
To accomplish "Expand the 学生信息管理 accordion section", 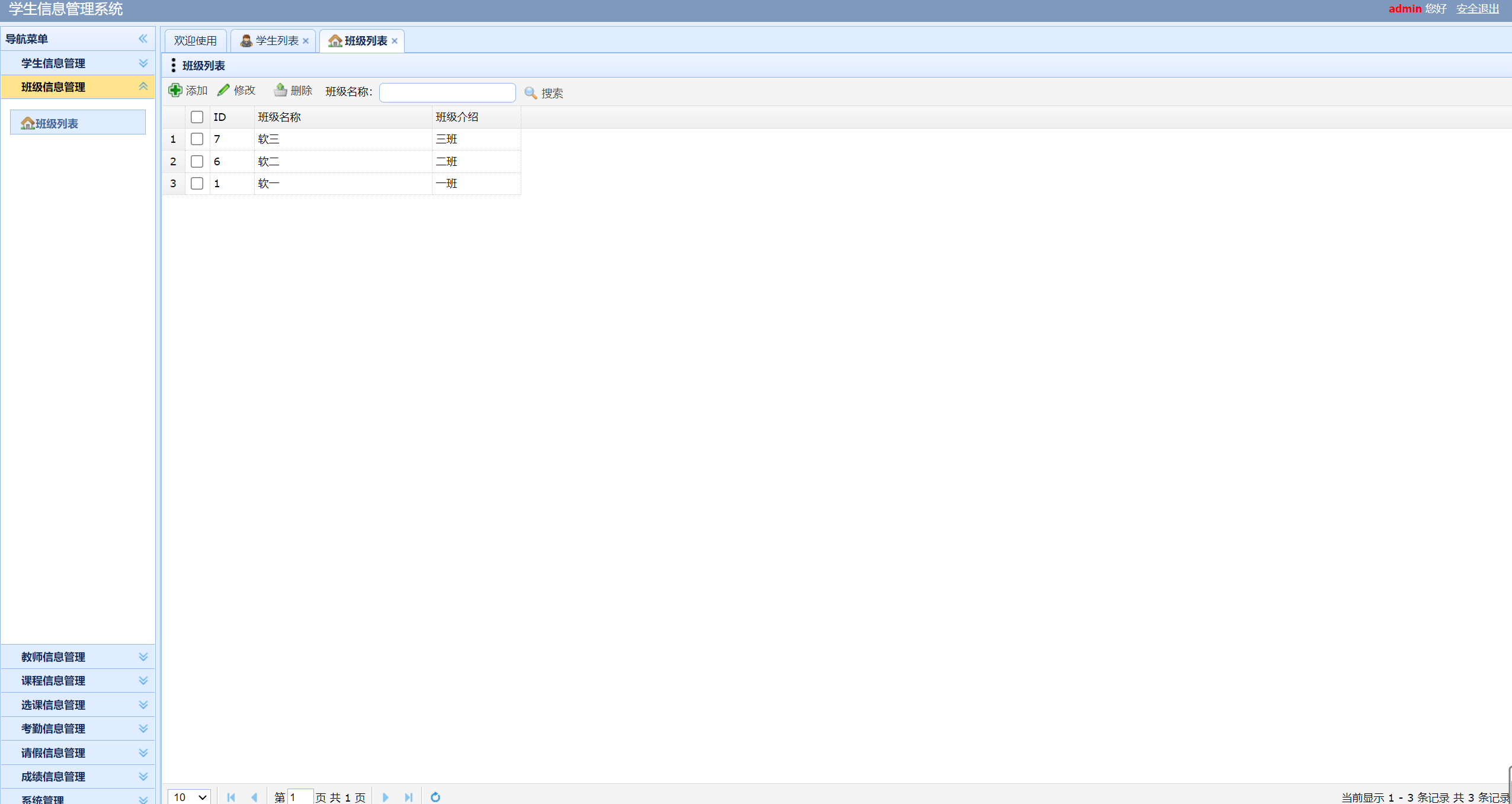I will [143, 63].
